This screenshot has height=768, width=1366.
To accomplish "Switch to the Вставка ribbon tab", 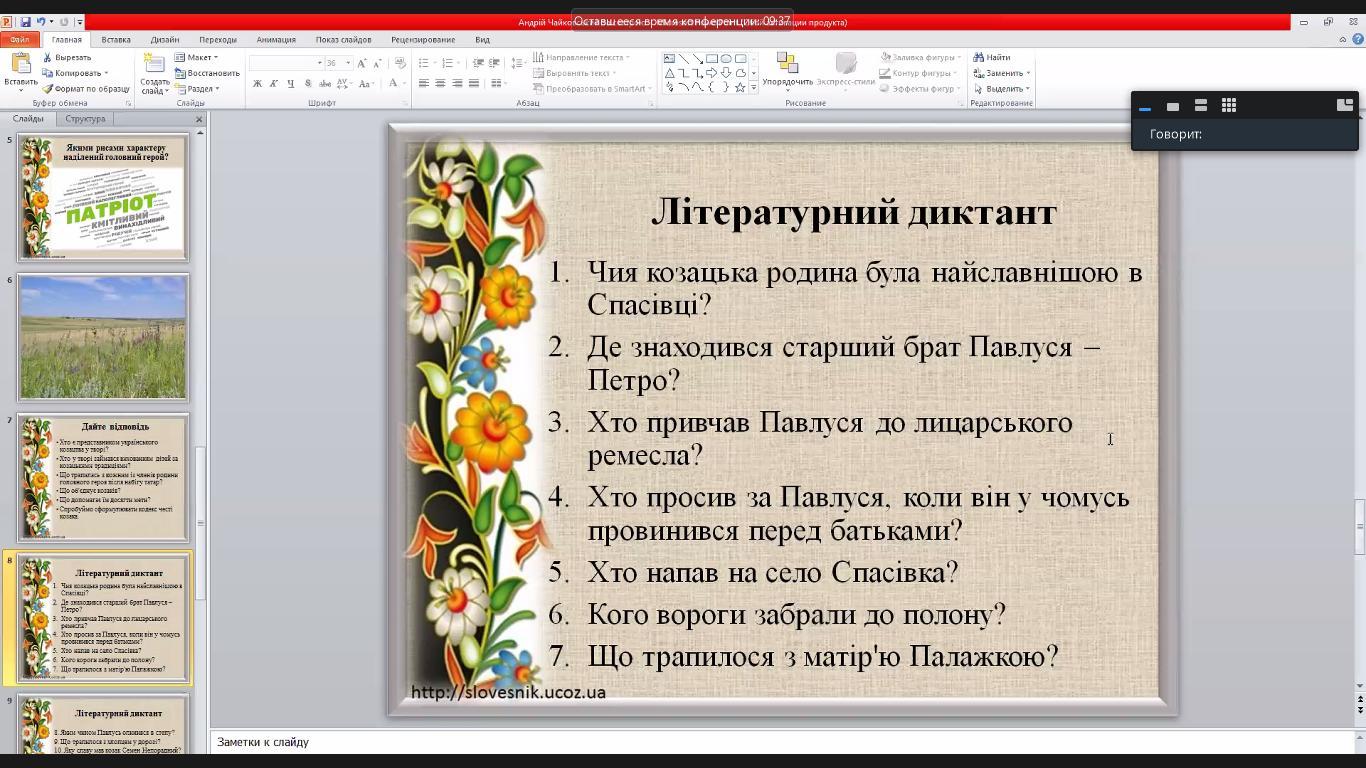I will tap(116, 40).
